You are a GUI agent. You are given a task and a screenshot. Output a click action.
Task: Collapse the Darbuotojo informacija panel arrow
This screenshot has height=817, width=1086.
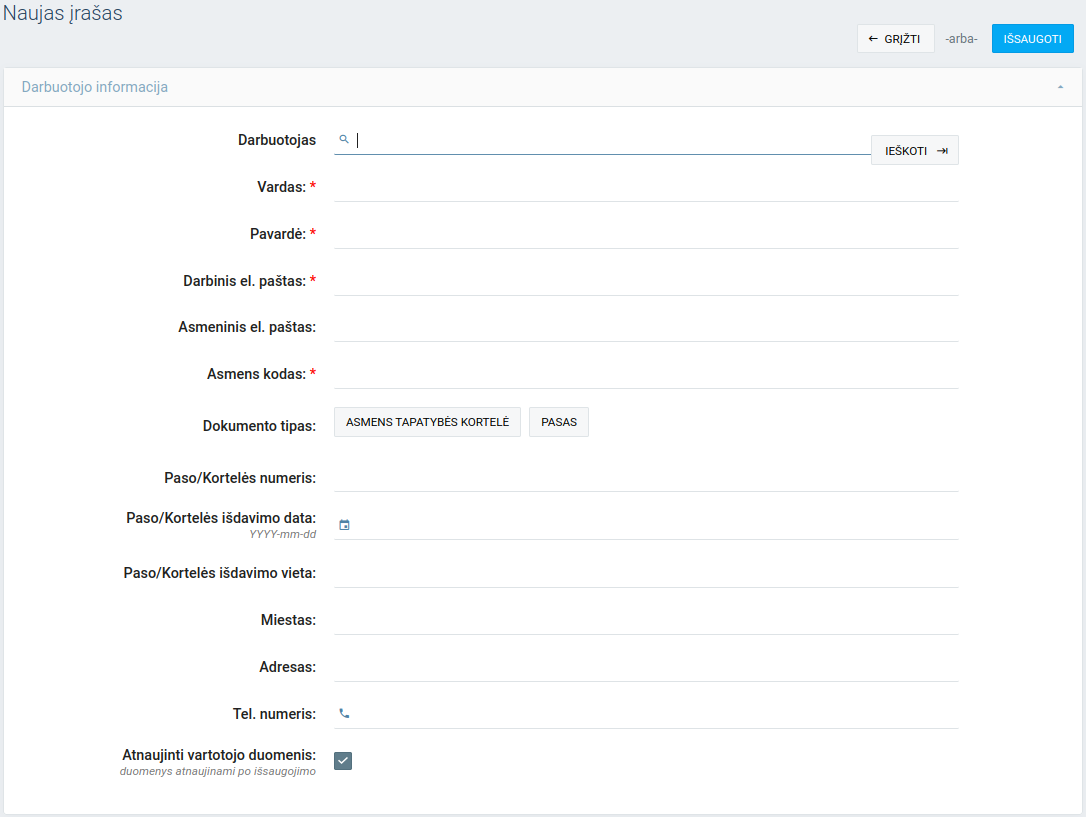coord(1060,88)
